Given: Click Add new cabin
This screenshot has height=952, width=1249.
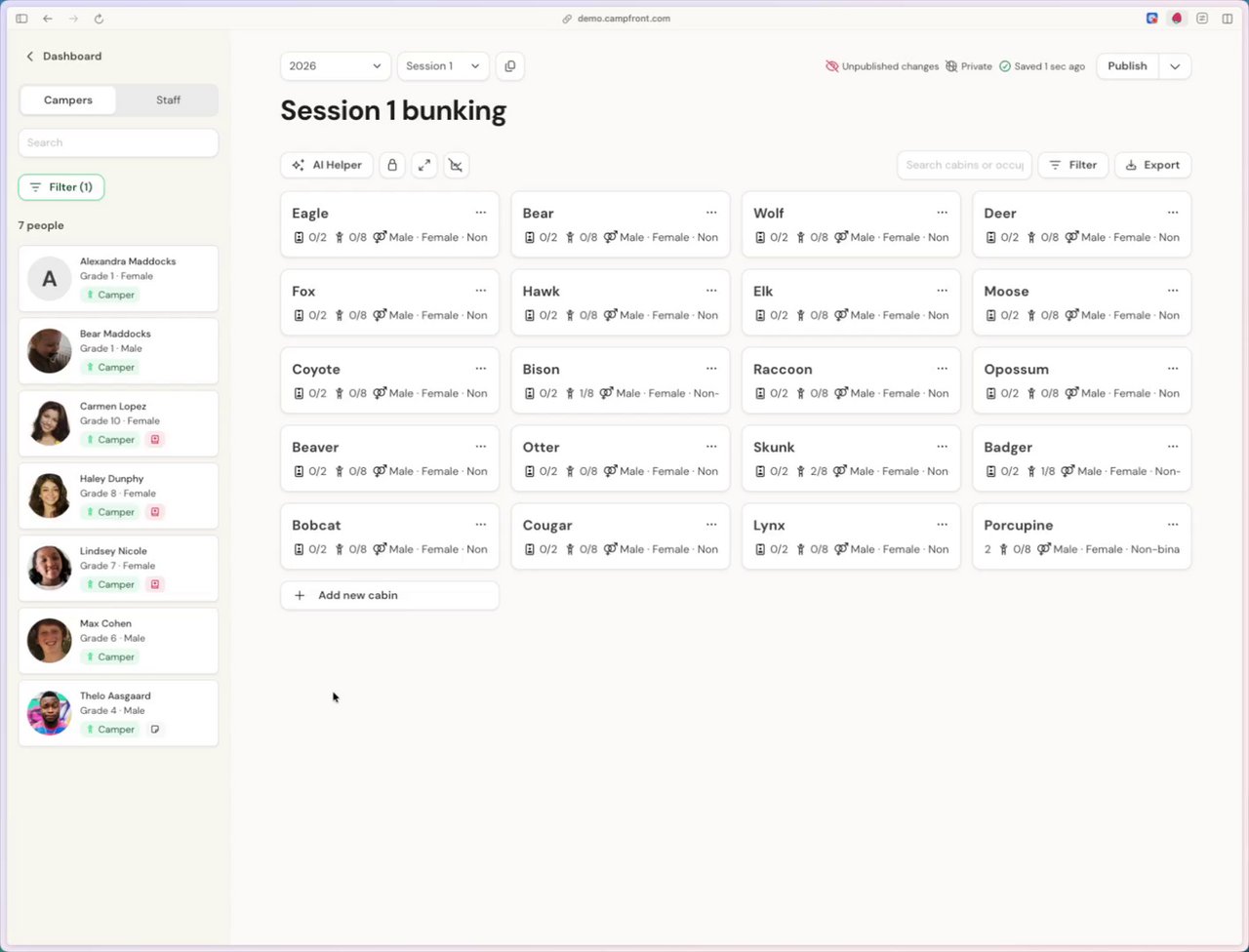Looking at the screenshot, I should 389,595.
